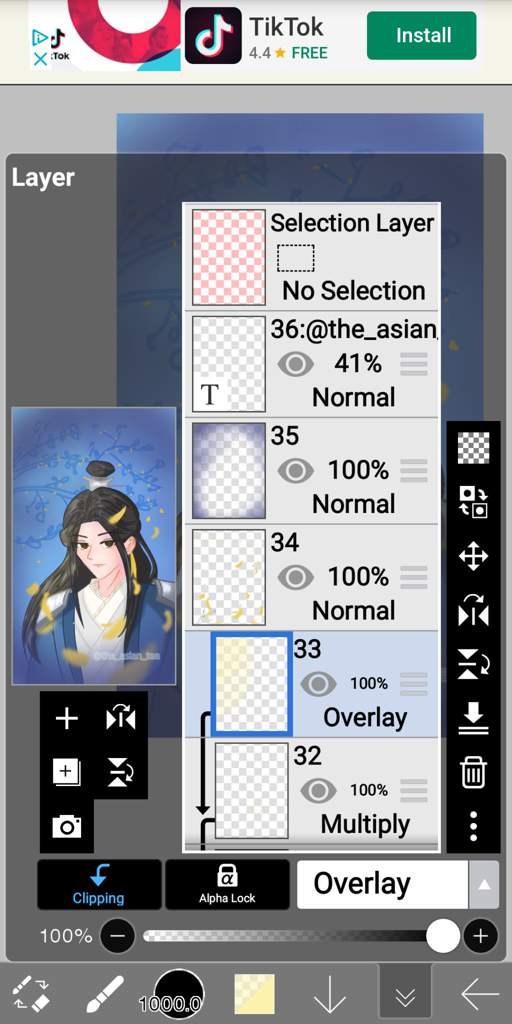Viewport: 512px width, 1024px height.
Task: Toggle Alpha Lock on current layer
Action: [227, 884]
